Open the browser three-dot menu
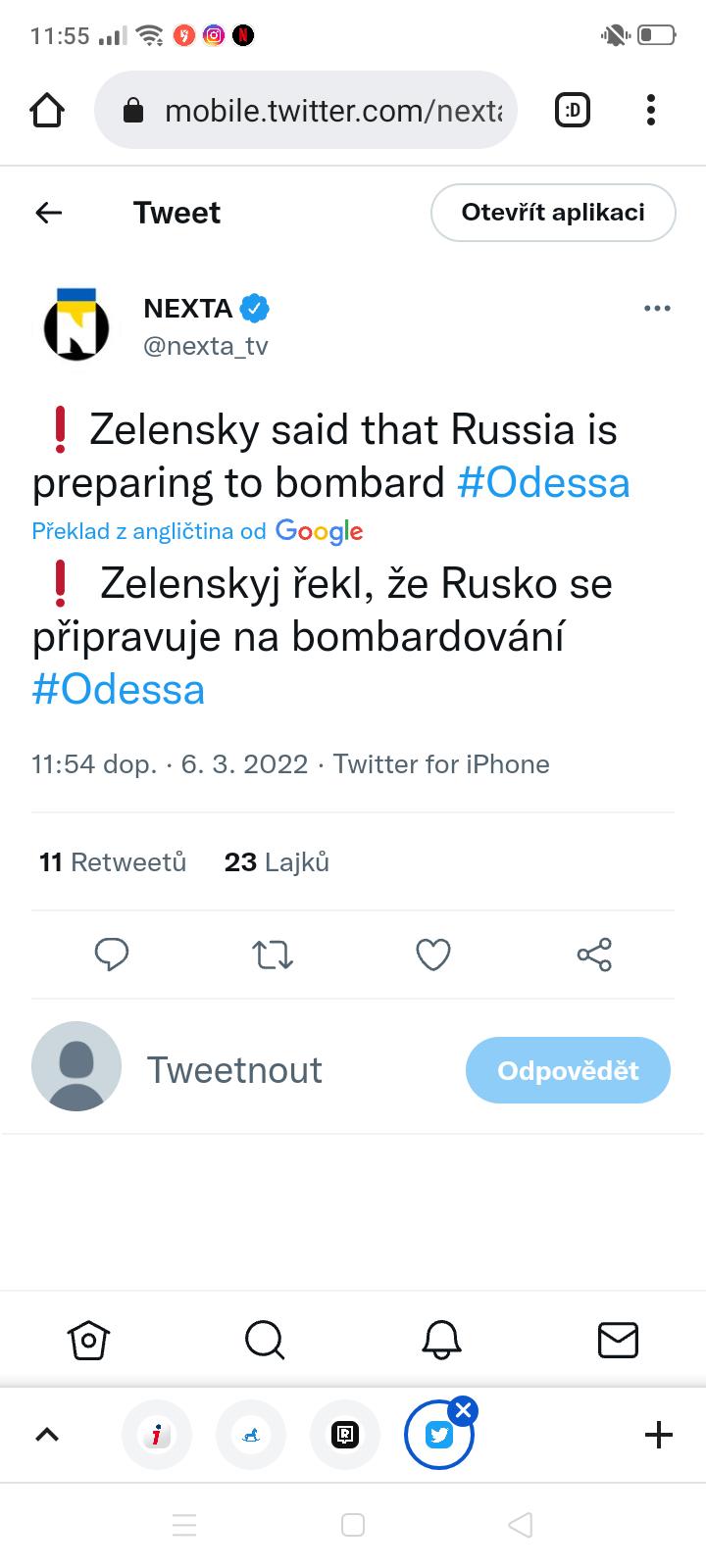Screen dimensions: 706x1568 [x=651, y=111]
